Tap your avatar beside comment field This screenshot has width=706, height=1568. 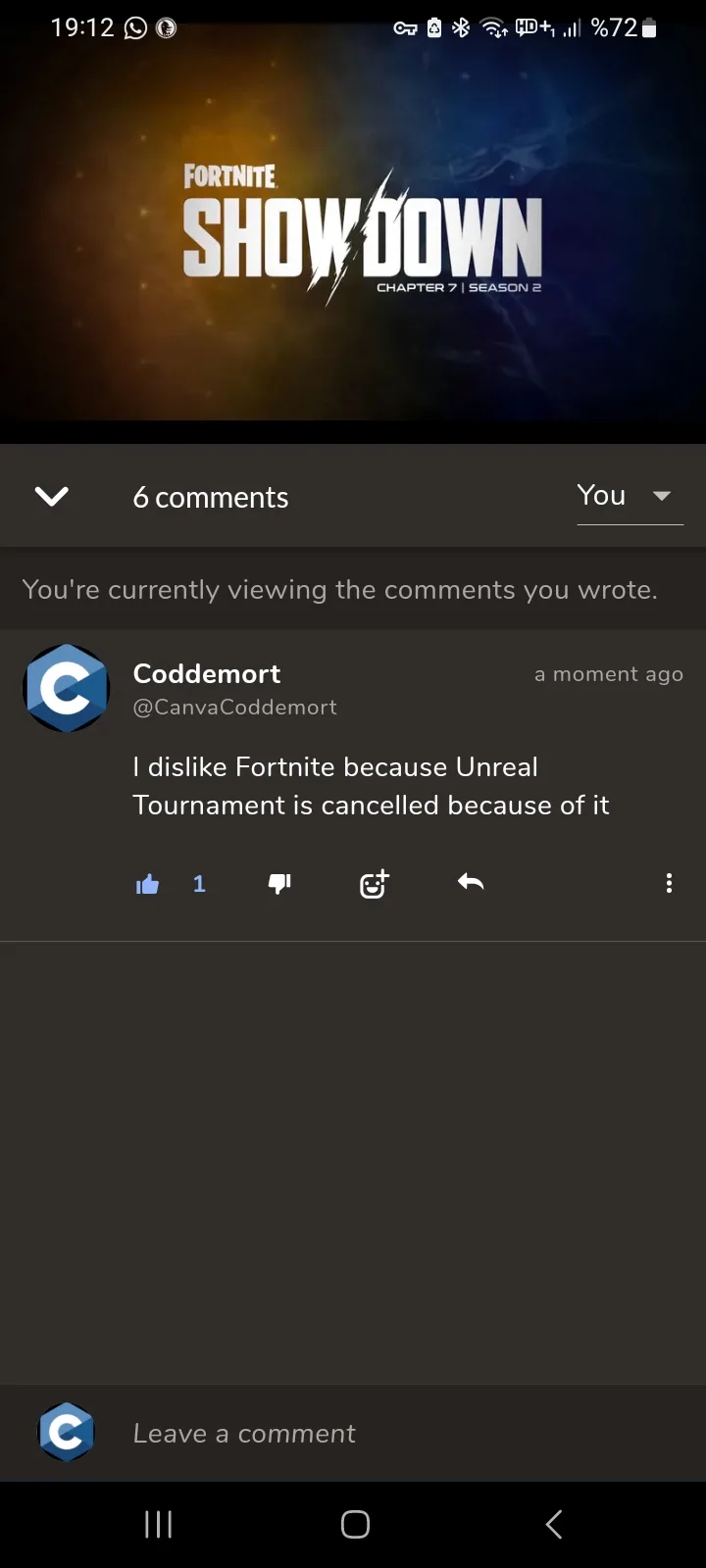click(x=66, y=1433)
